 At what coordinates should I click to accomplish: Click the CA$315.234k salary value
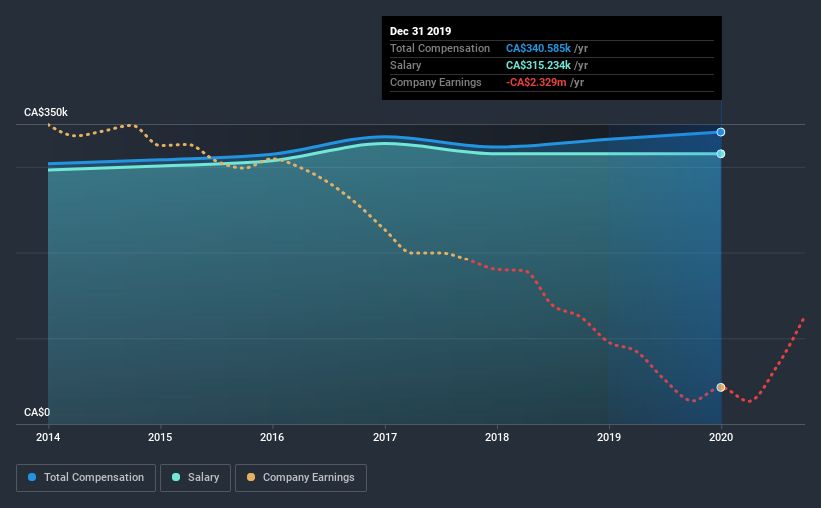tap(538, 65)
